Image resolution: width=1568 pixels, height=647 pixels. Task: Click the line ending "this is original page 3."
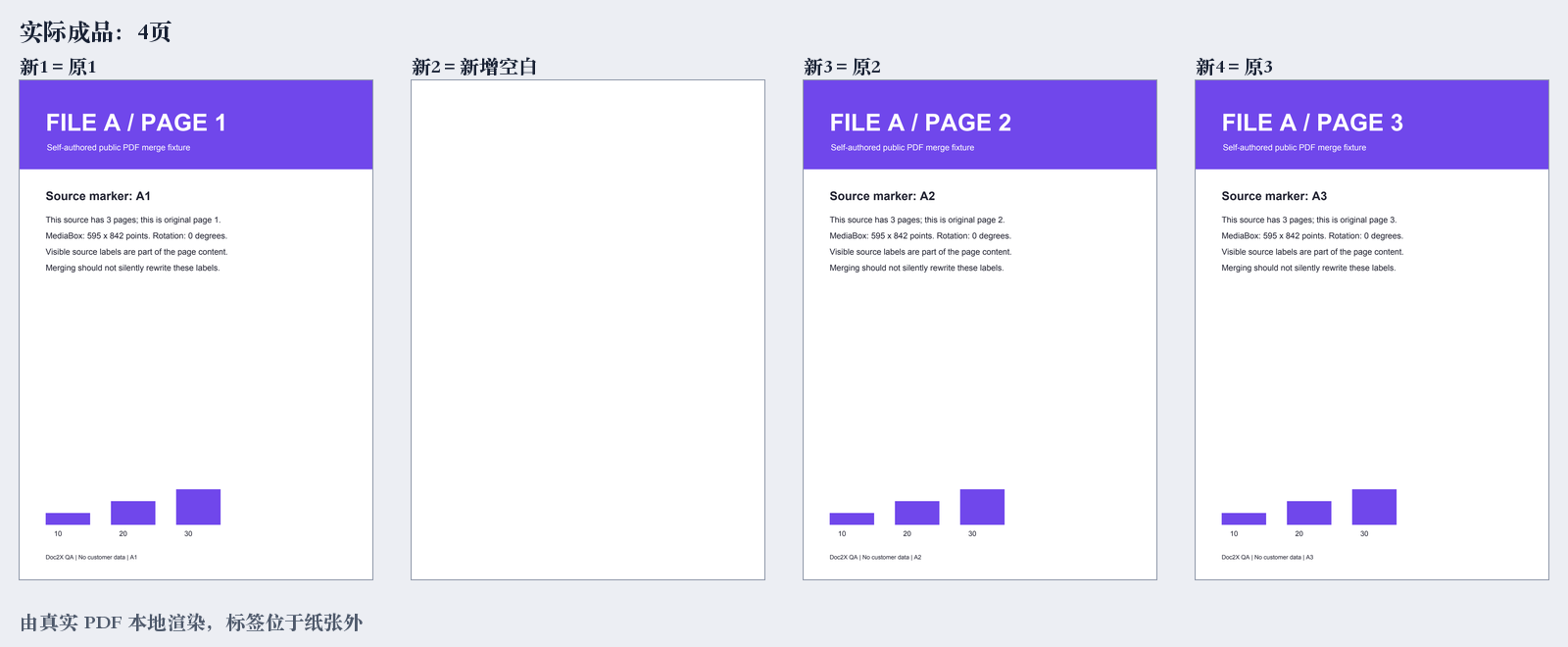(x=1309, y=221)
